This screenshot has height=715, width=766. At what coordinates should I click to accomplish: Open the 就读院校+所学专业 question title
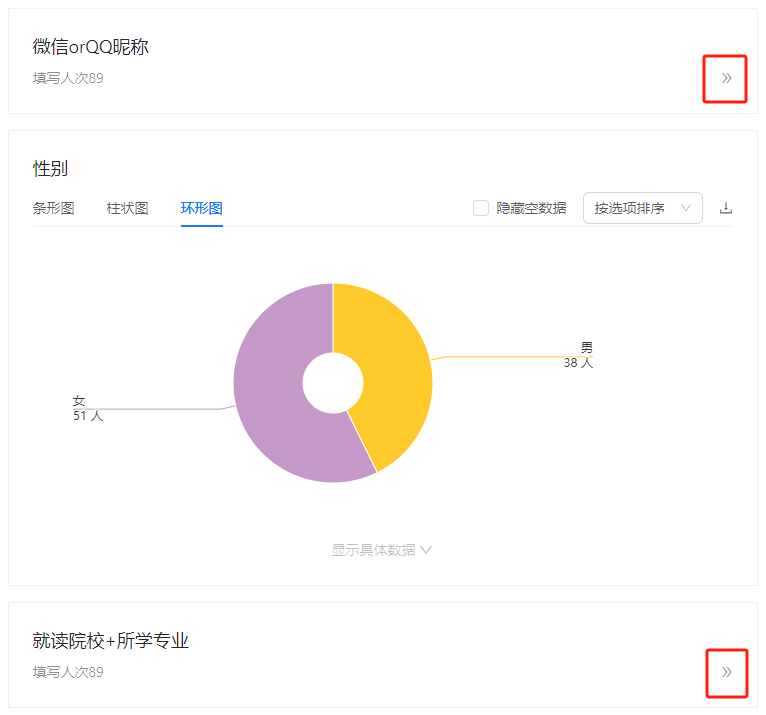point(110,641)
